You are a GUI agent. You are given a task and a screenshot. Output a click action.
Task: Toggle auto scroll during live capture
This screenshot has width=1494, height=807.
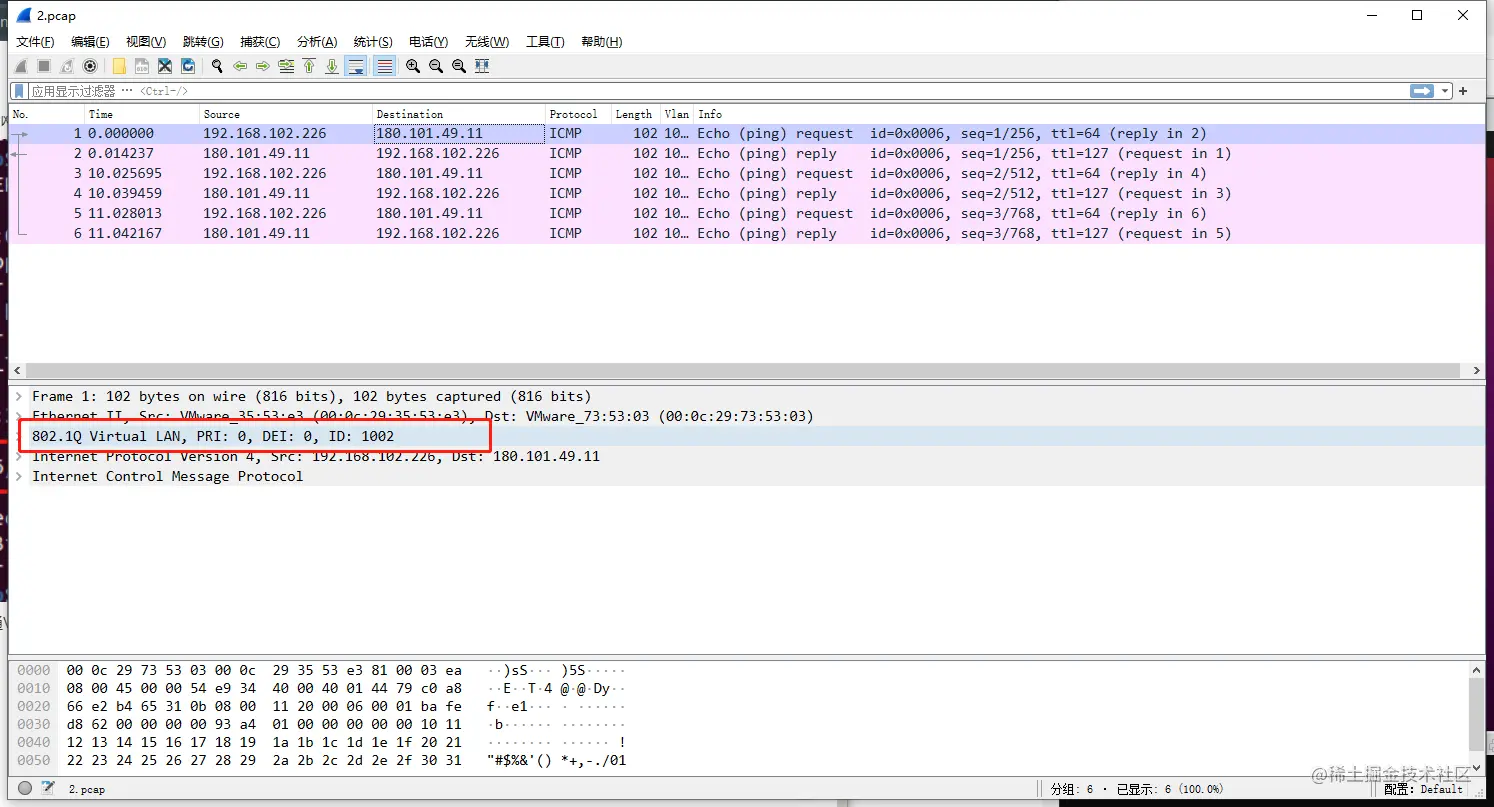pyautogui.click(x=356, y=66)
